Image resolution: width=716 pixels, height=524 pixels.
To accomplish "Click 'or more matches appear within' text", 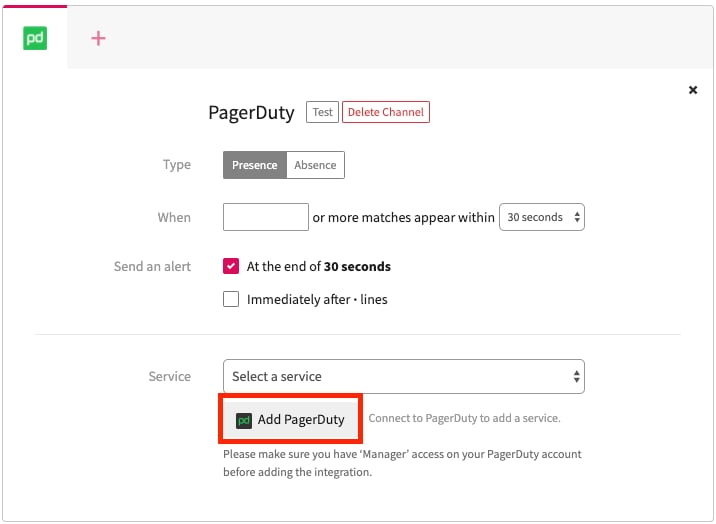I will coord(403,217).
